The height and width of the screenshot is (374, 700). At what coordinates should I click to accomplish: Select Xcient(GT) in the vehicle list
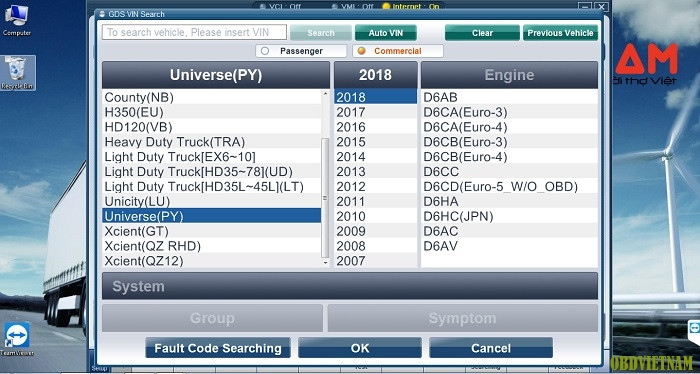212,231
